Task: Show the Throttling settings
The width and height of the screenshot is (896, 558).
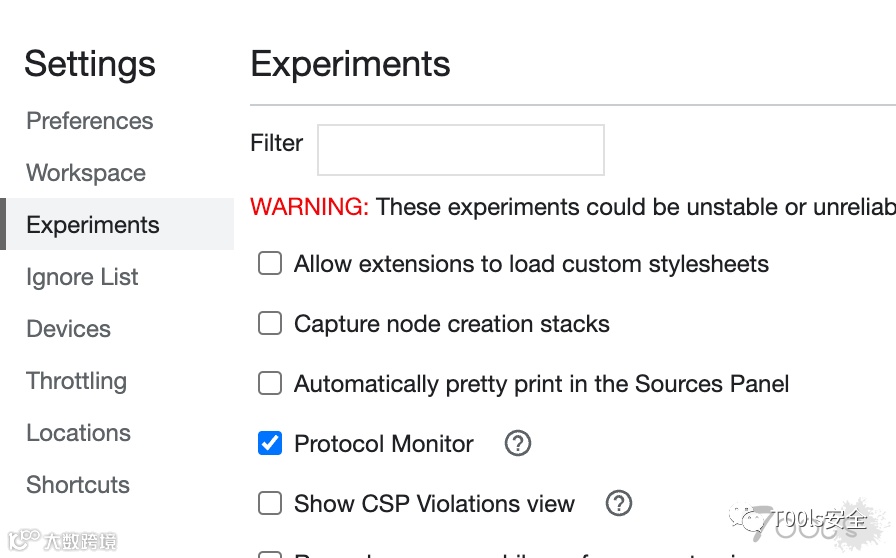Action: 77,381
